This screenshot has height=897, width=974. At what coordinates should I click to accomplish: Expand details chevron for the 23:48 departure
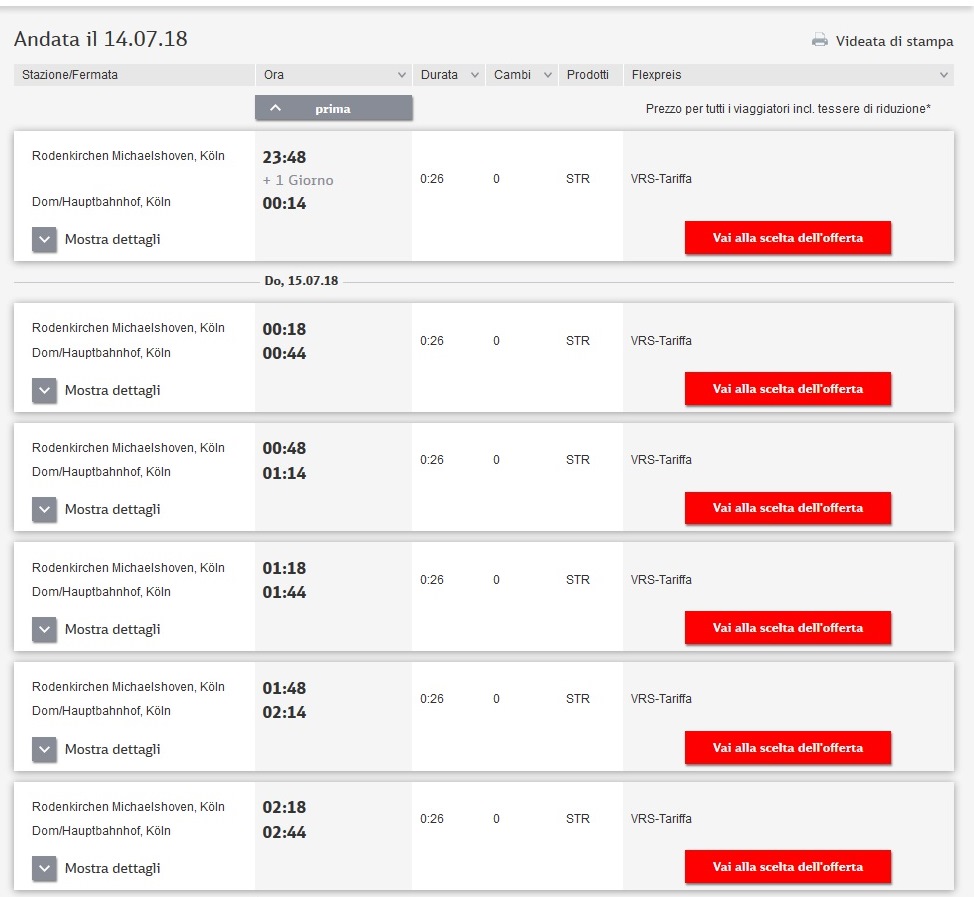(x=44, y=240)
